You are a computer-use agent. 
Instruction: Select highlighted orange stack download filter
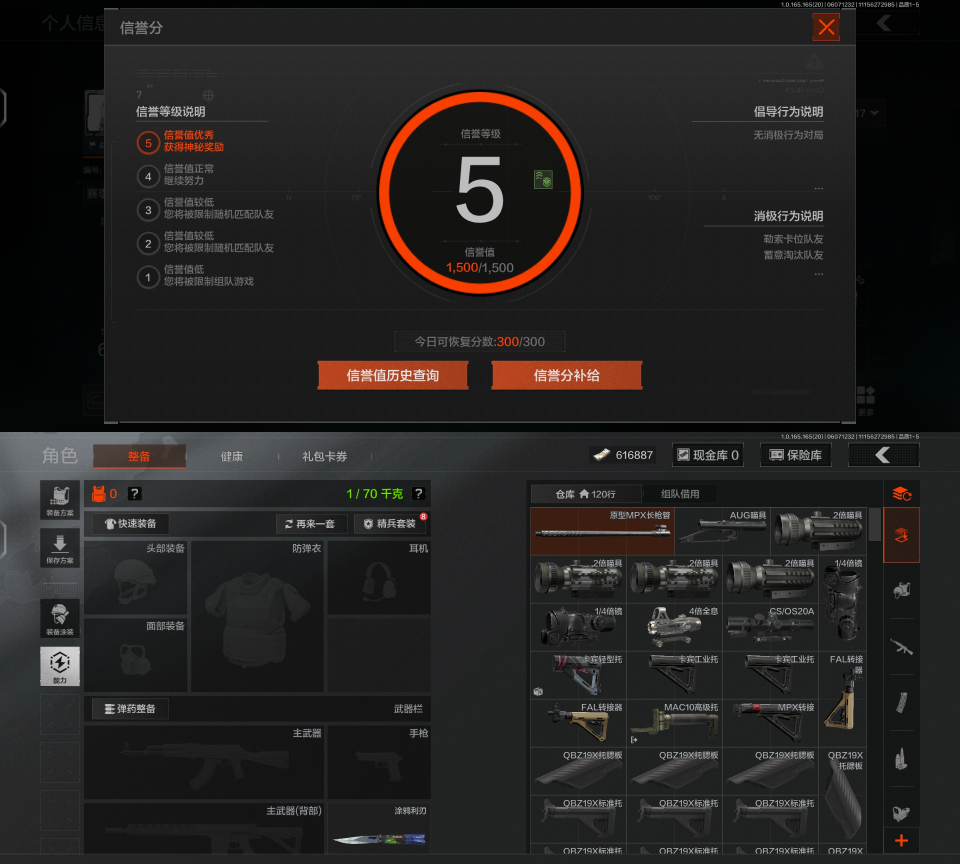click(901, 535)
